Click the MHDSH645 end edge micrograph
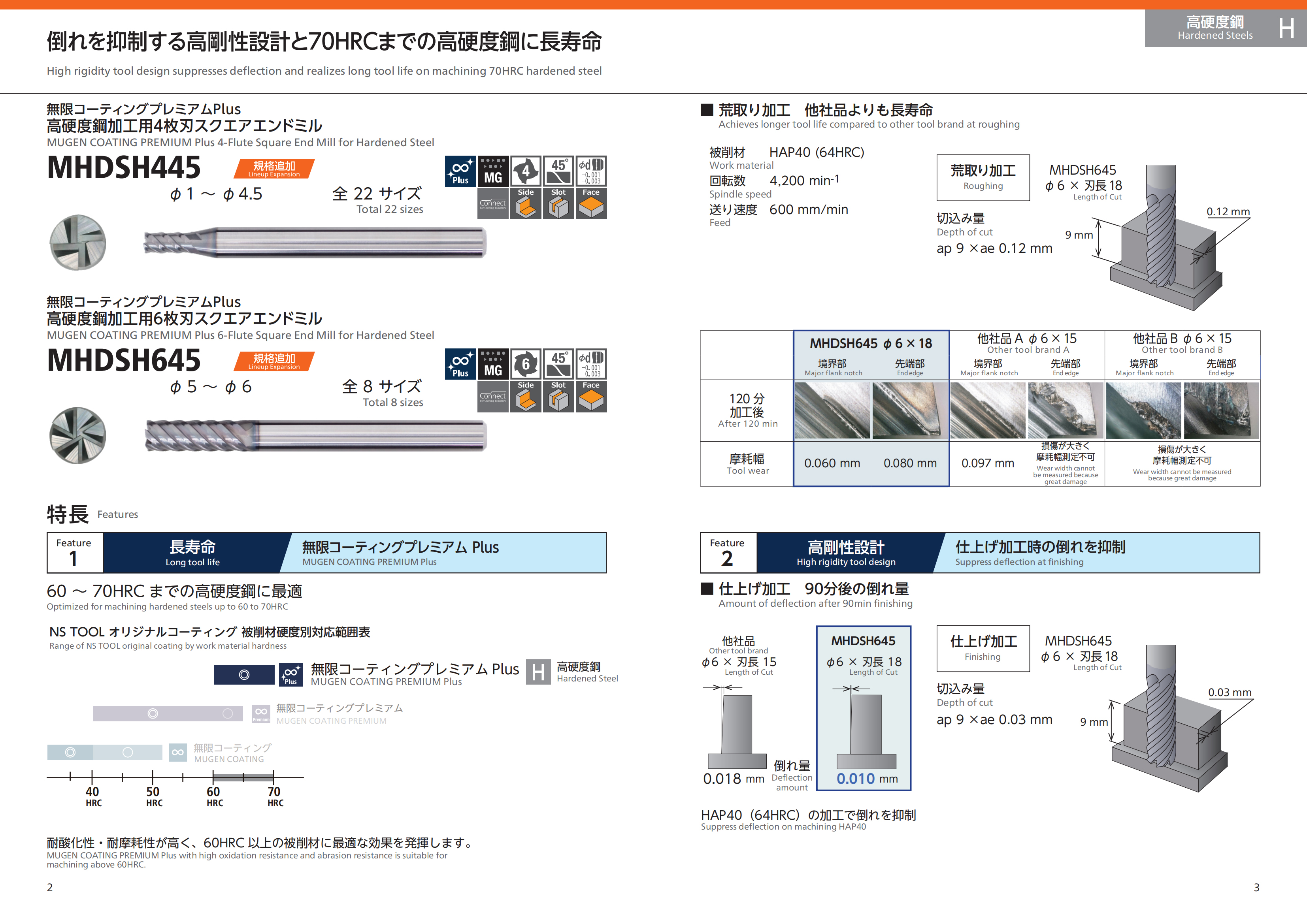Image resolution: width=1307 pixels, height=924 pixels. [910, 410]
